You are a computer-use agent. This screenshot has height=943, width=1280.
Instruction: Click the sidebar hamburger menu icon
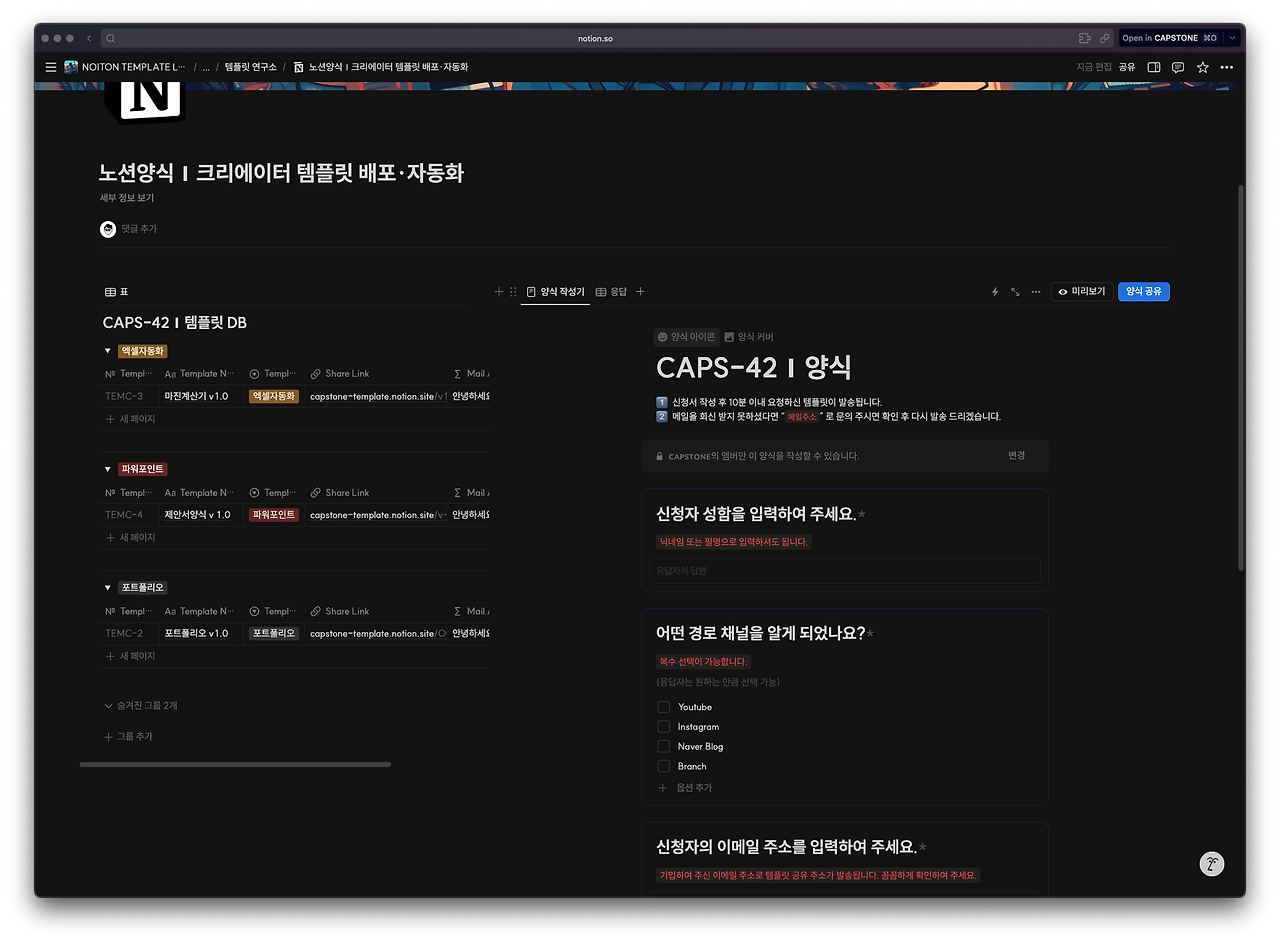(50, 67)
